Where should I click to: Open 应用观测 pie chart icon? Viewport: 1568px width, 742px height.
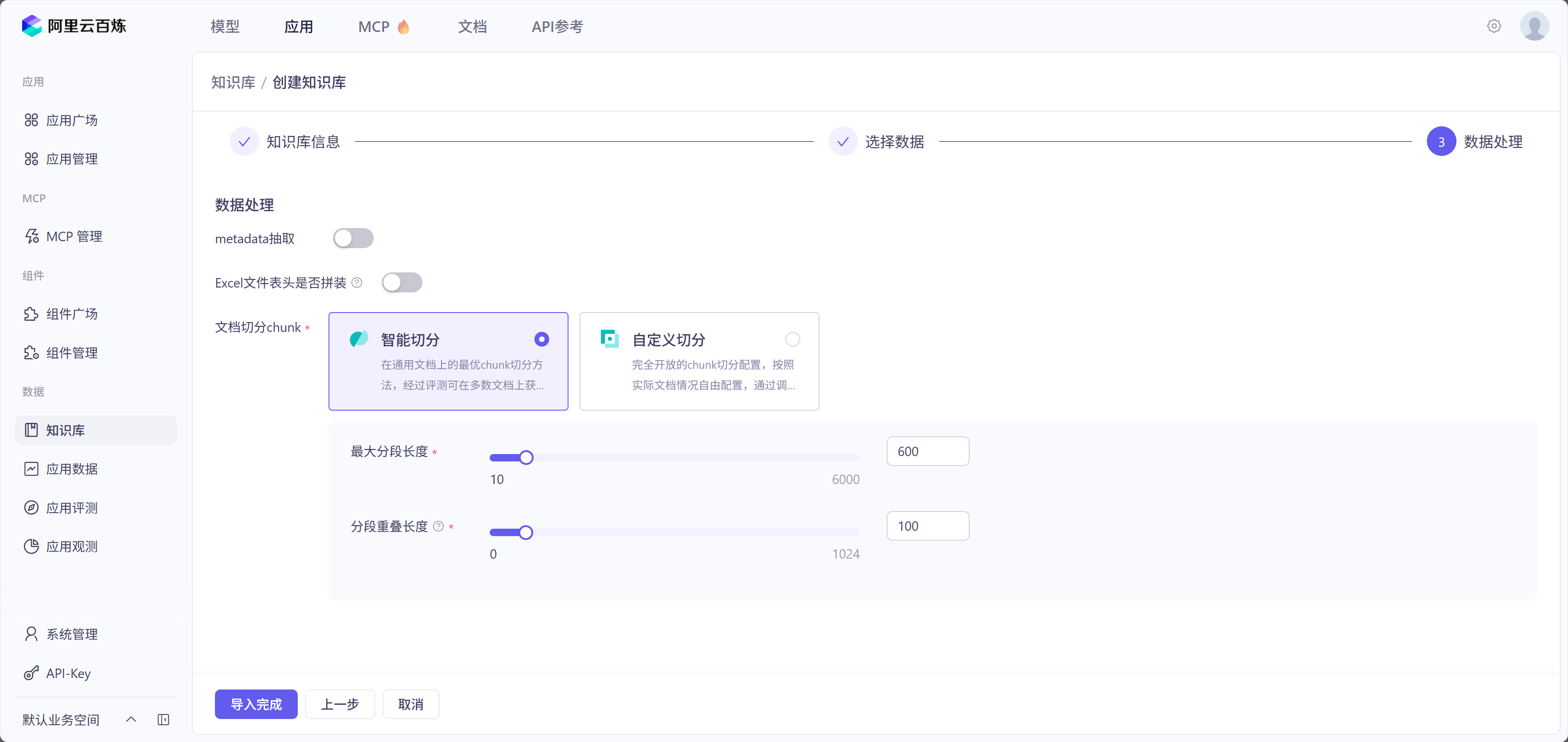tap(32, 547)
